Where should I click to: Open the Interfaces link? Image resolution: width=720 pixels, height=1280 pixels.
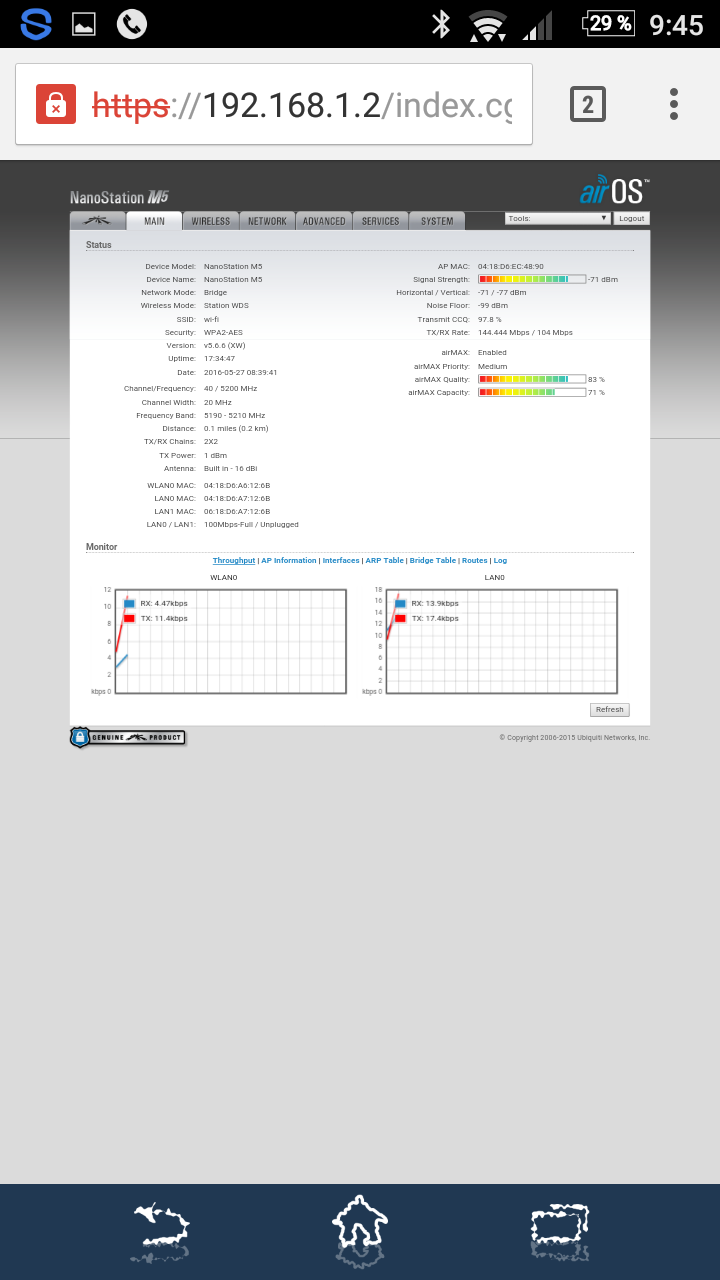tap(341, 561)
